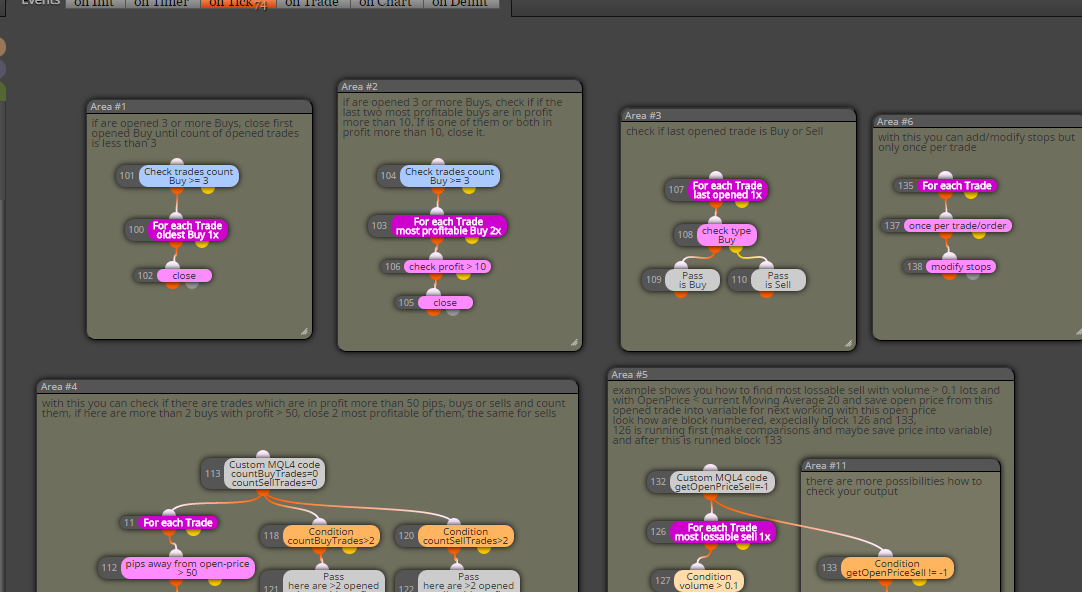
Task: Select the Condition countBuyTrades>2 block
Action: [x=331, y=536]
